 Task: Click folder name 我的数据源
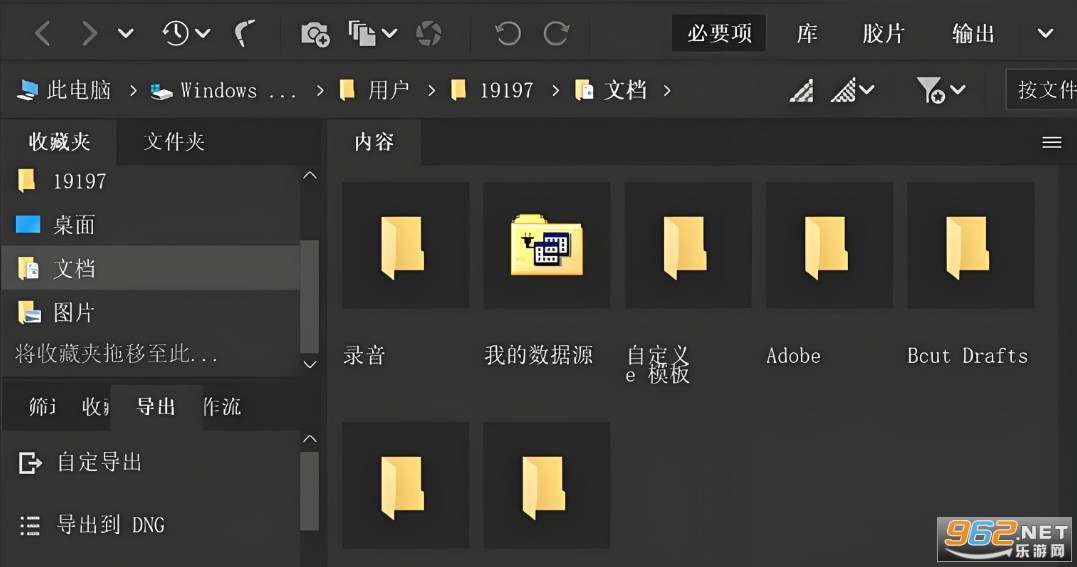point(538,355)
